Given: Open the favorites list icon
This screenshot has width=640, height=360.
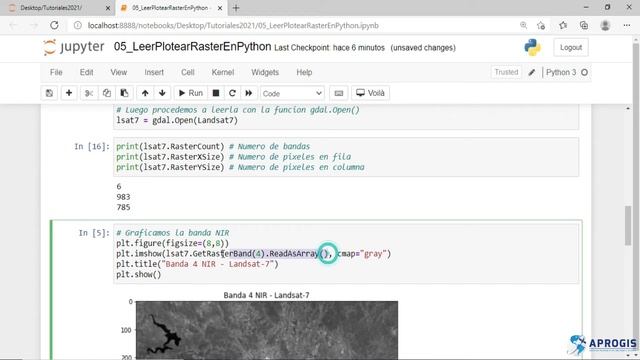Looking at the screenshot, I should point(563,25).
